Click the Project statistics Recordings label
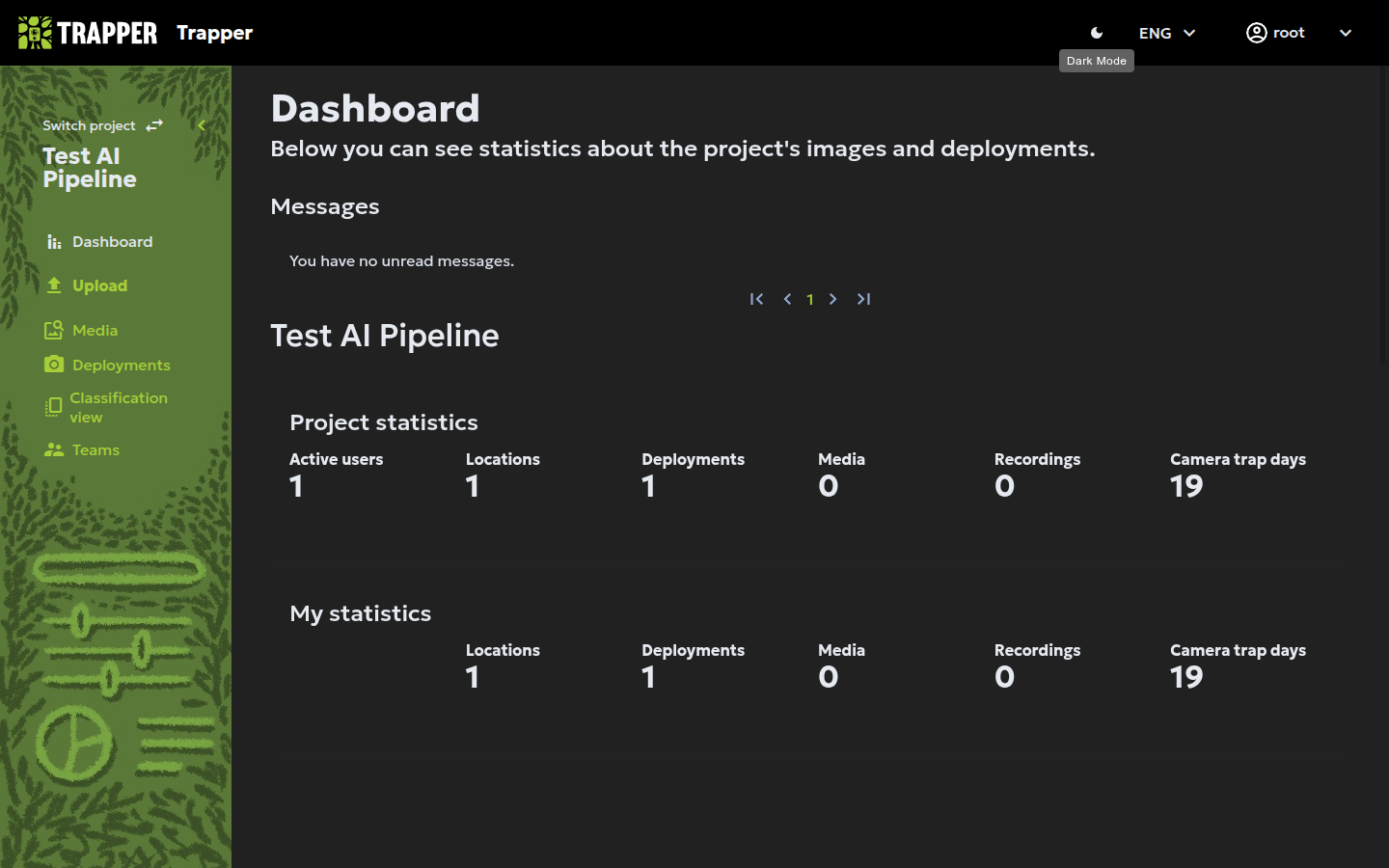This screenshot has height=868, width=1389. point(1037,459)
